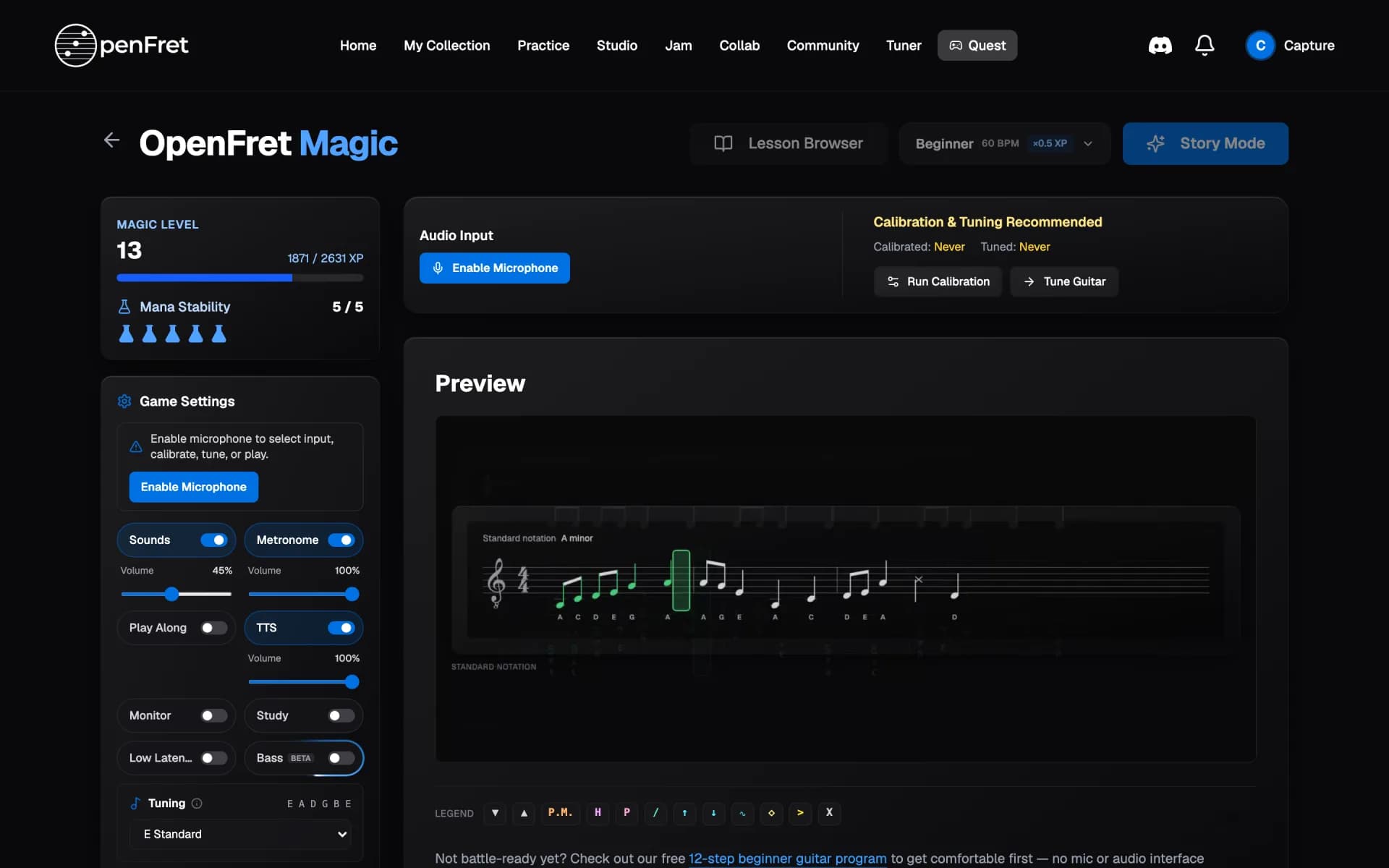The height and width of the screenshot is (868, 1389).
Task: Select the P.M. palm mute legend
Action: pos(560,813)
